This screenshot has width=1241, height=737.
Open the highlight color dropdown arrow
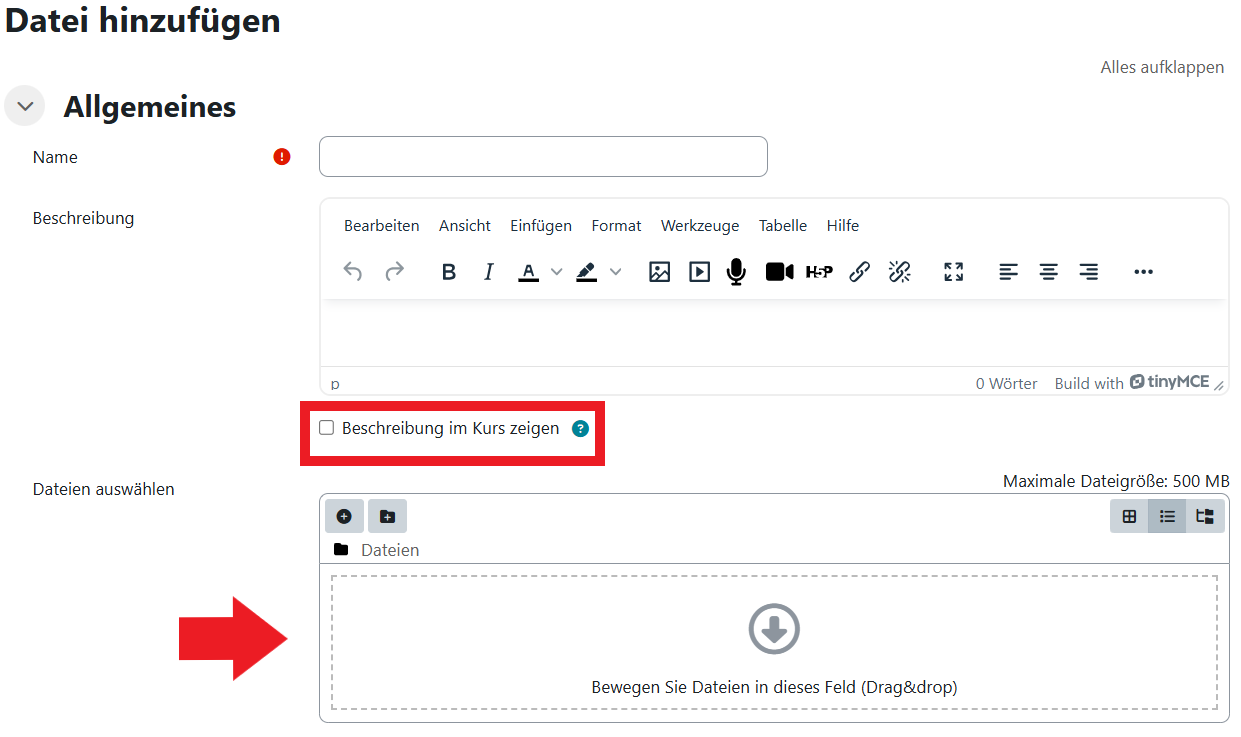pyautogui.click(x=616, y=272)
